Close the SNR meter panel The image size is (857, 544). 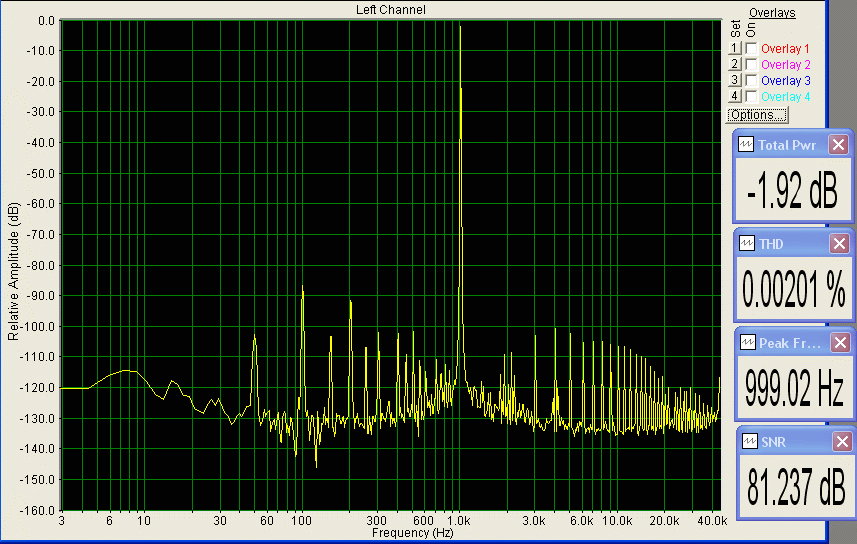tap(842, 441)
